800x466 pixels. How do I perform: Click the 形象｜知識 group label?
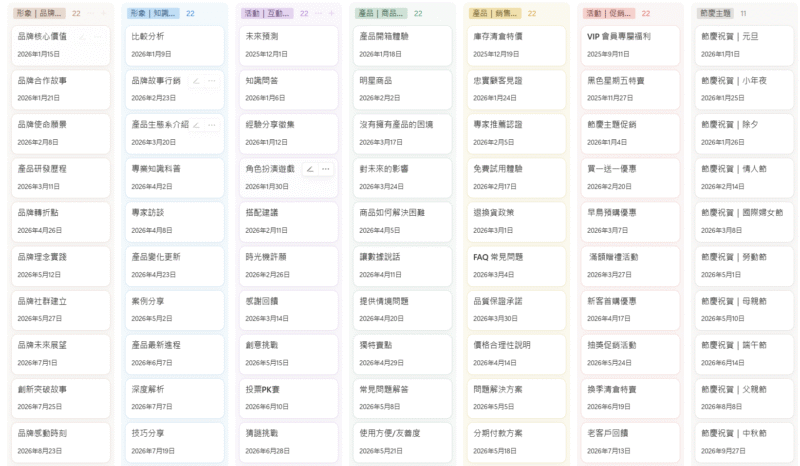[x=153, y=13]
